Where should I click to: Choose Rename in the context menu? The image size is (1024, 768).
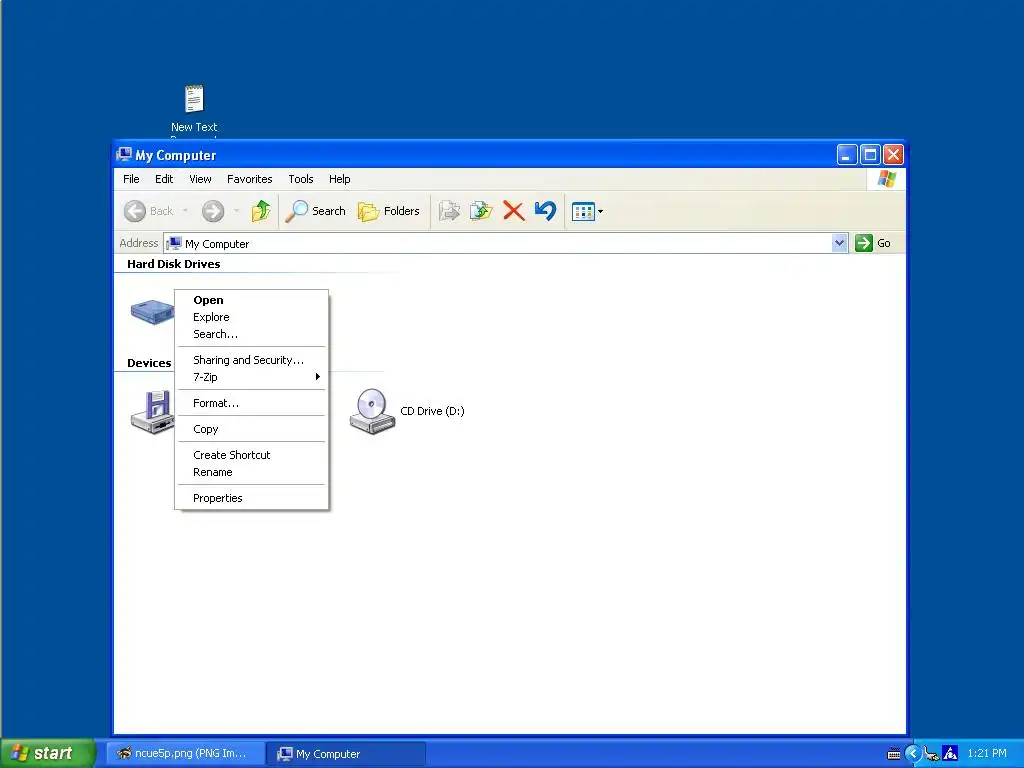[x=251, y=472]
